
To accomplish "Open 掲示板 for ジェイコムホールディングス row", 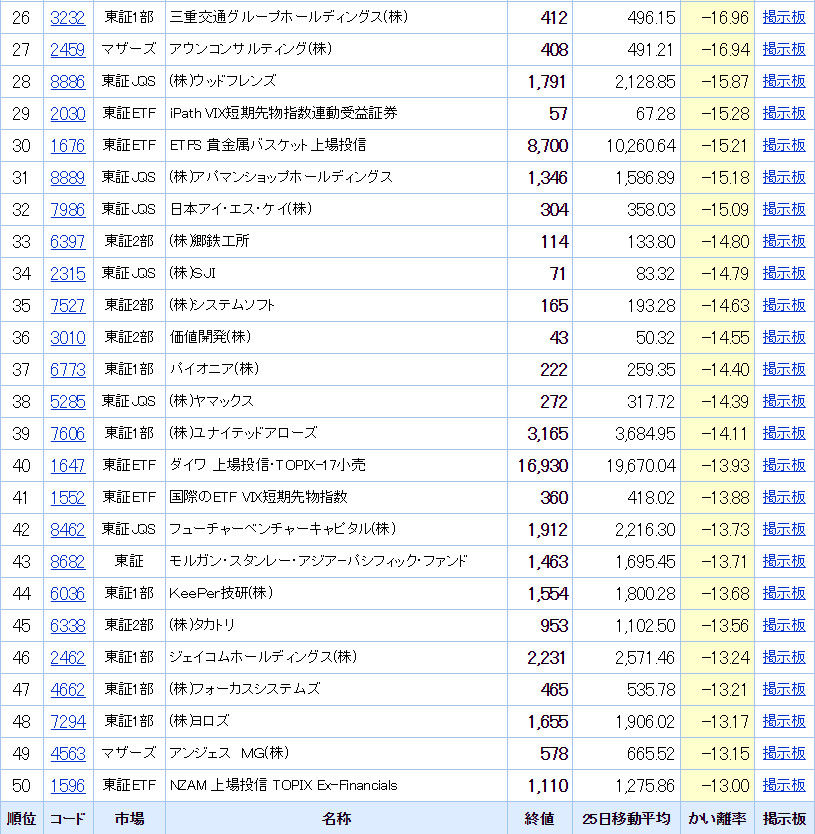I will [784, 657].
